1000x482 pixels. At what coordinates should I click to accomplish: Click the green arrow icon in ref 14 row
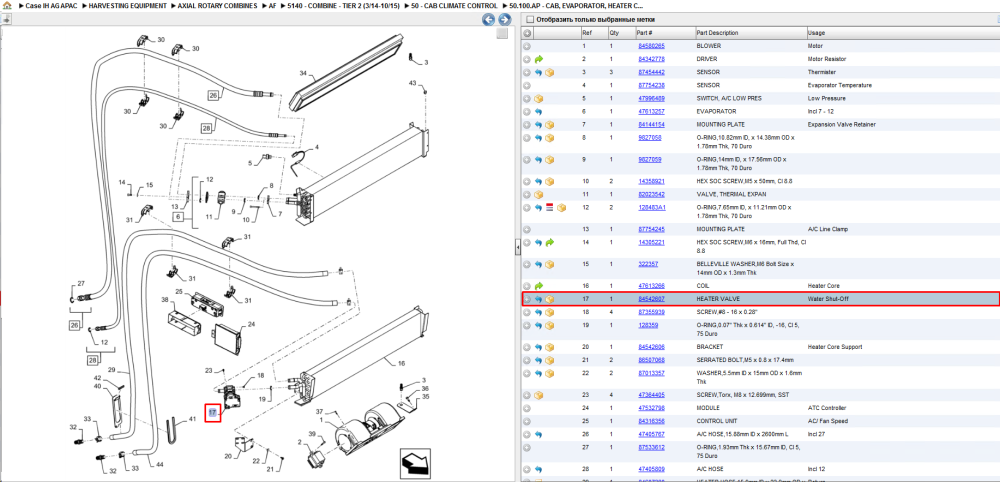(x=550, y=243)
